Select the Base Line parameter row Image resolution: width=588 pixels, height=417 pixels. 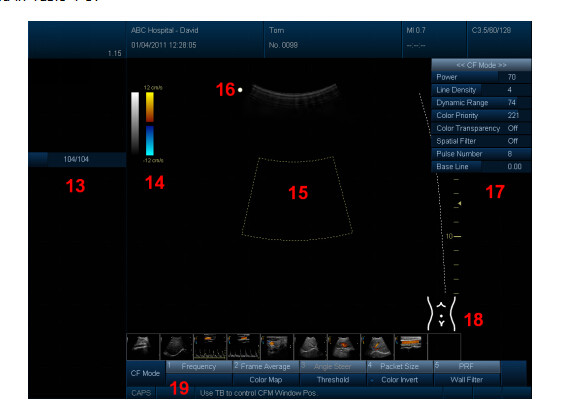tap(481, 166)
